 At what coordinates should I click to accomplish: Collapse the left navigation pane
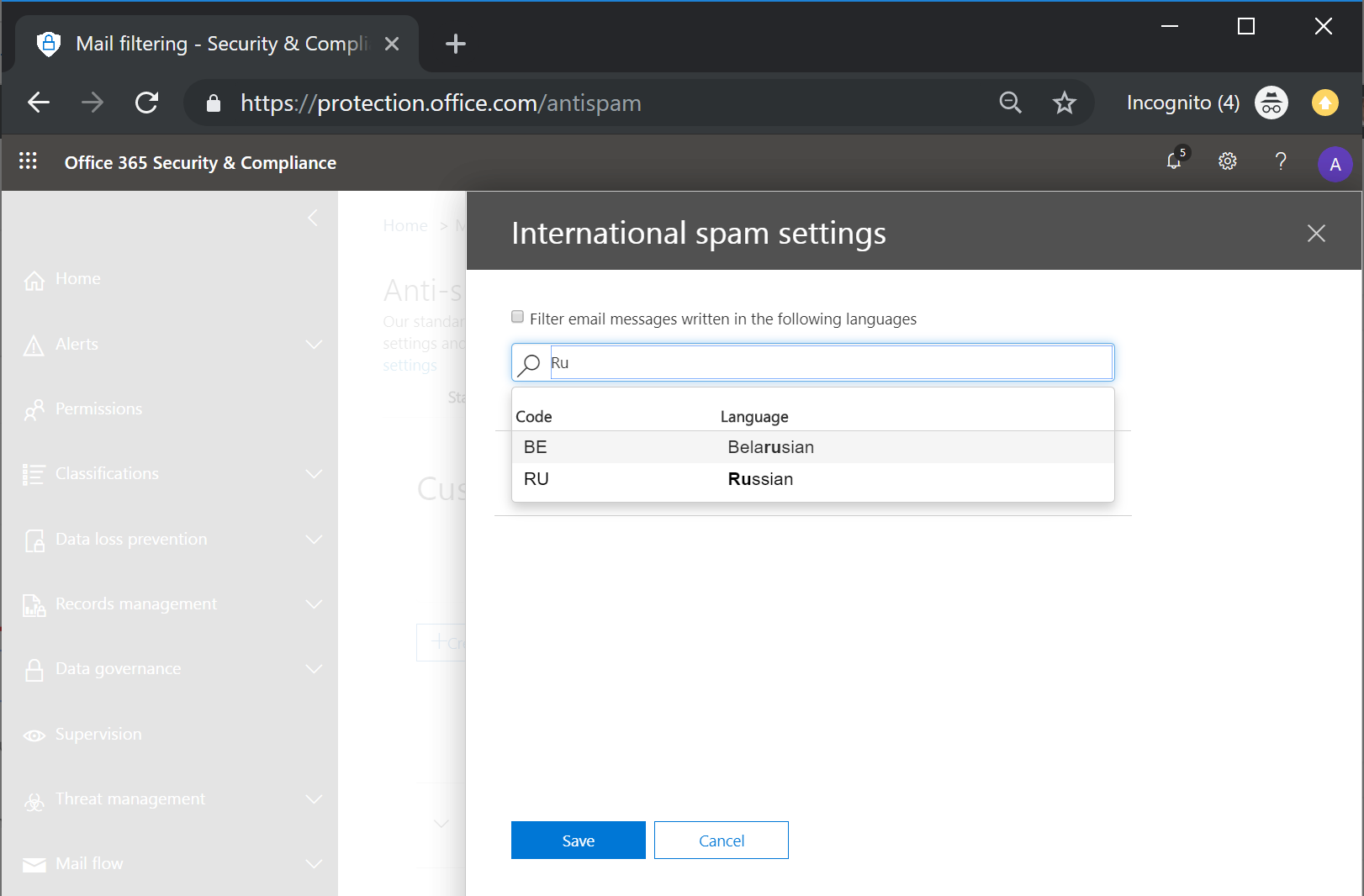click(x=313, y=218)
